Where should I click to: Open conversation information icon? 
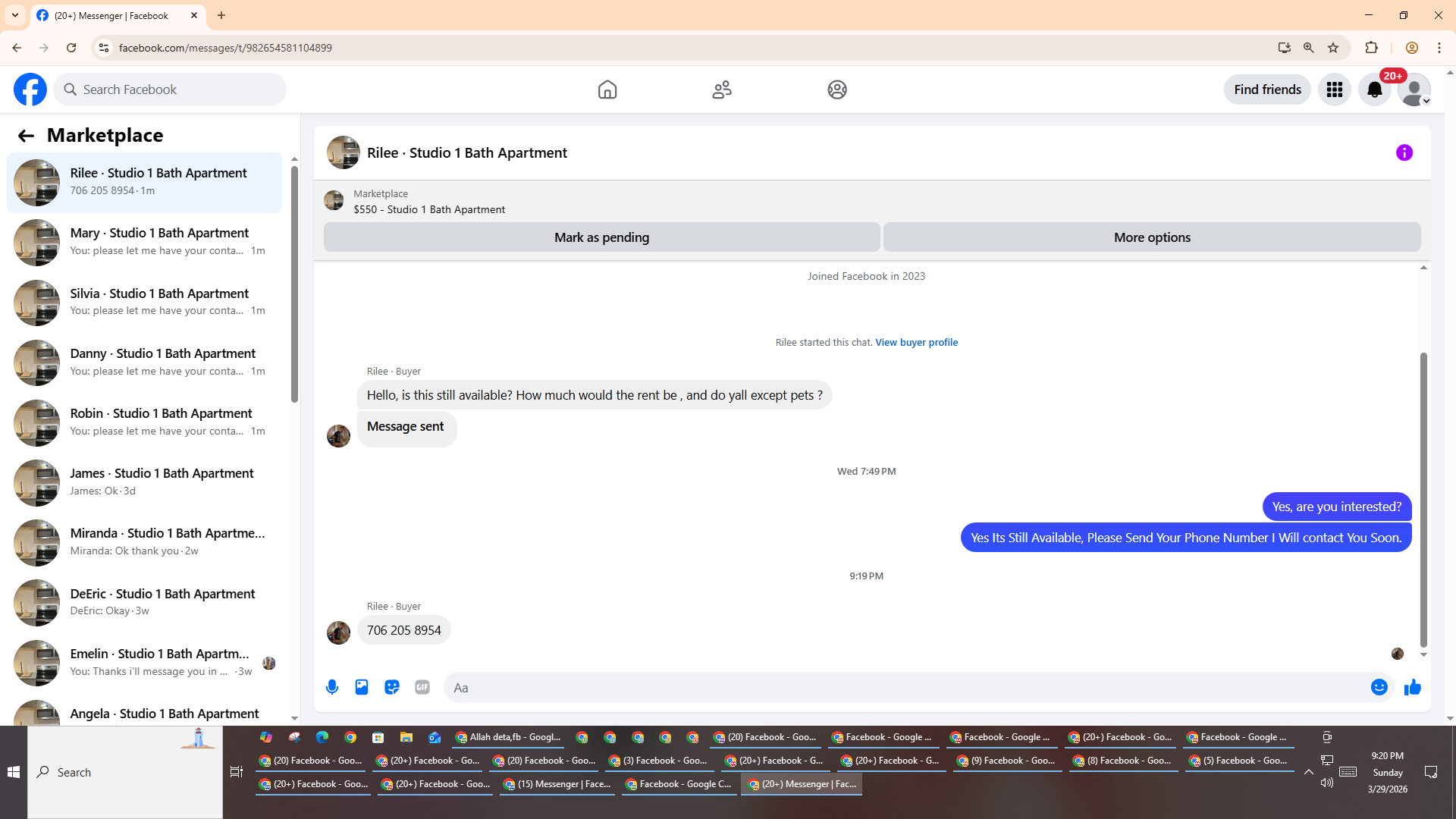coord(1404,153)
